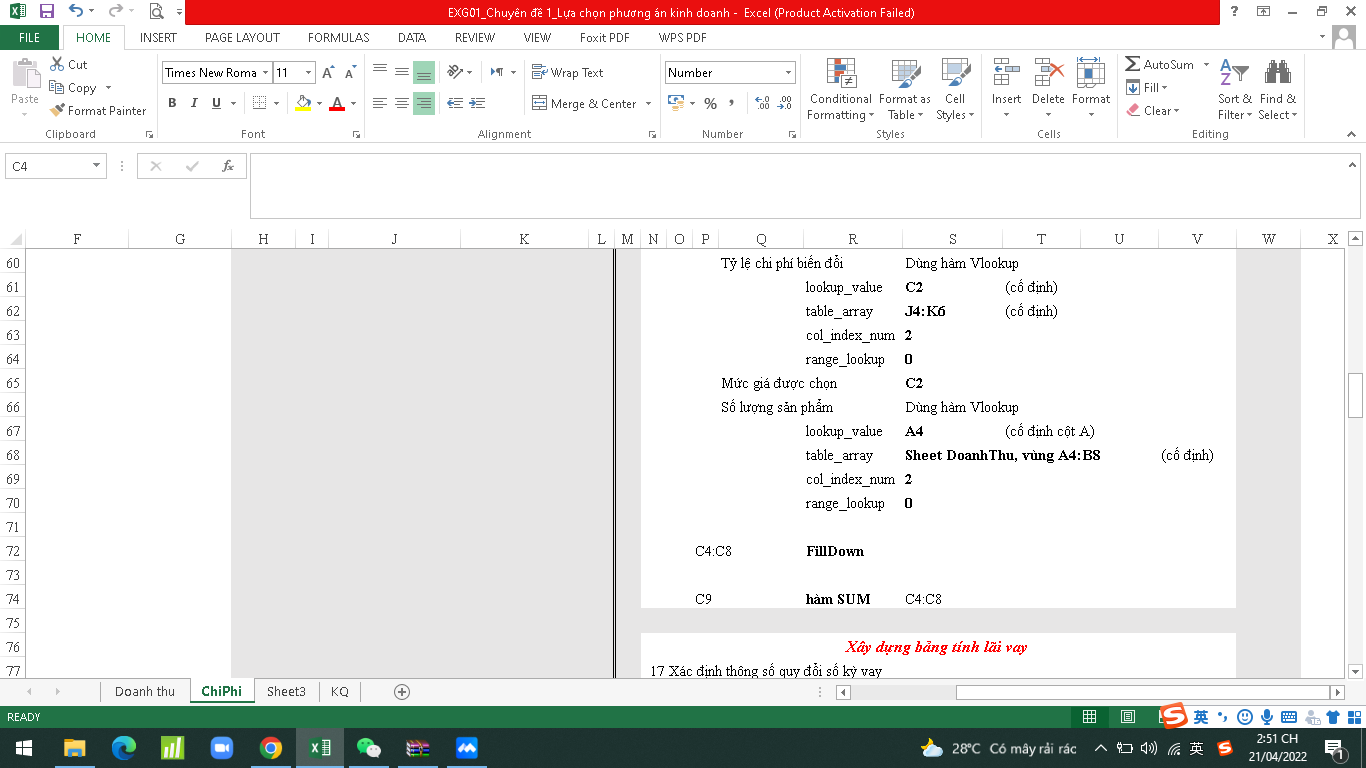Increase decimal places
This screenshot has width=1366, height=768.
click(762, 103)
